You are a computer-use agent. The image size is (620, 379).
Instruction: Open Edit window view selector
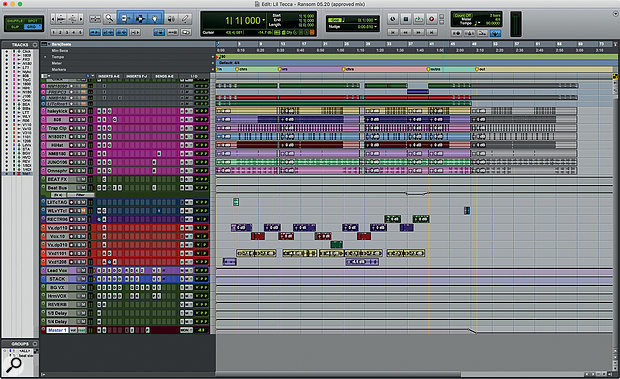point(45,76)
